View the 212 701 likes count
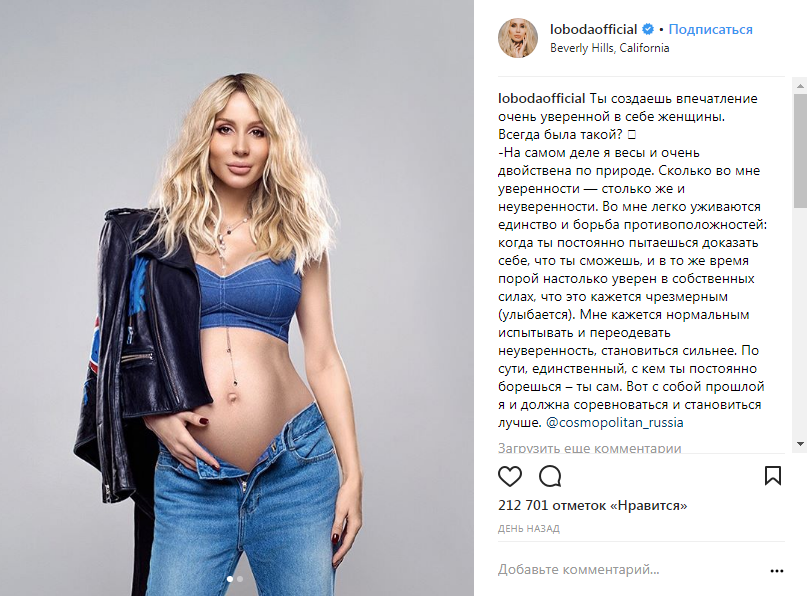The width and height of the screenshot is (807, 596). [592, 505]
